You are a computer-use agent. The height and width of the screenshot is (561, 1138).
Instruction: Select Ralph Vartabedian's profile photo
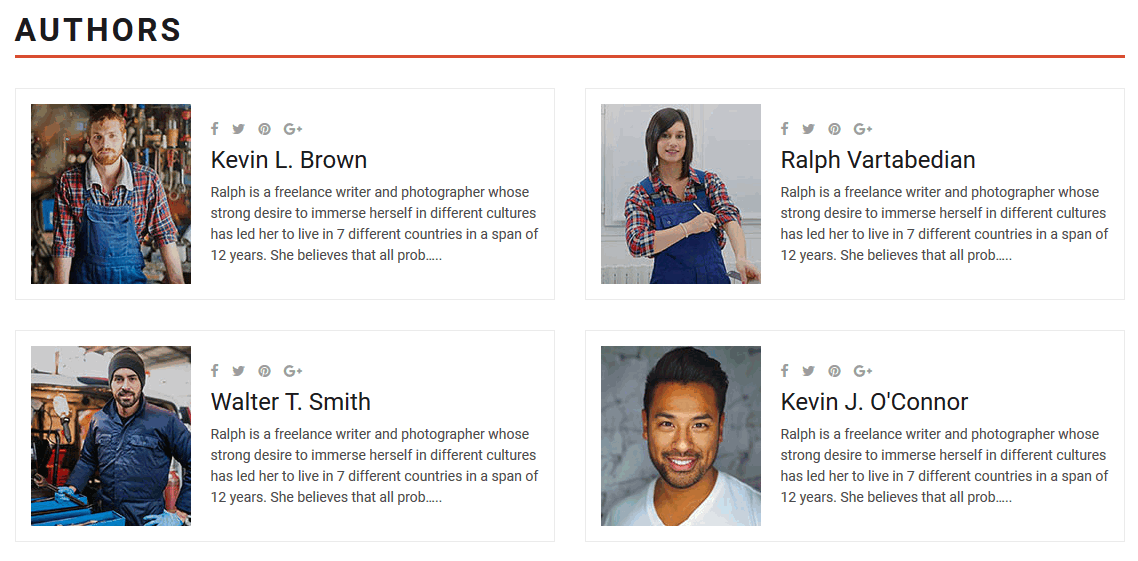pos(681,194)
